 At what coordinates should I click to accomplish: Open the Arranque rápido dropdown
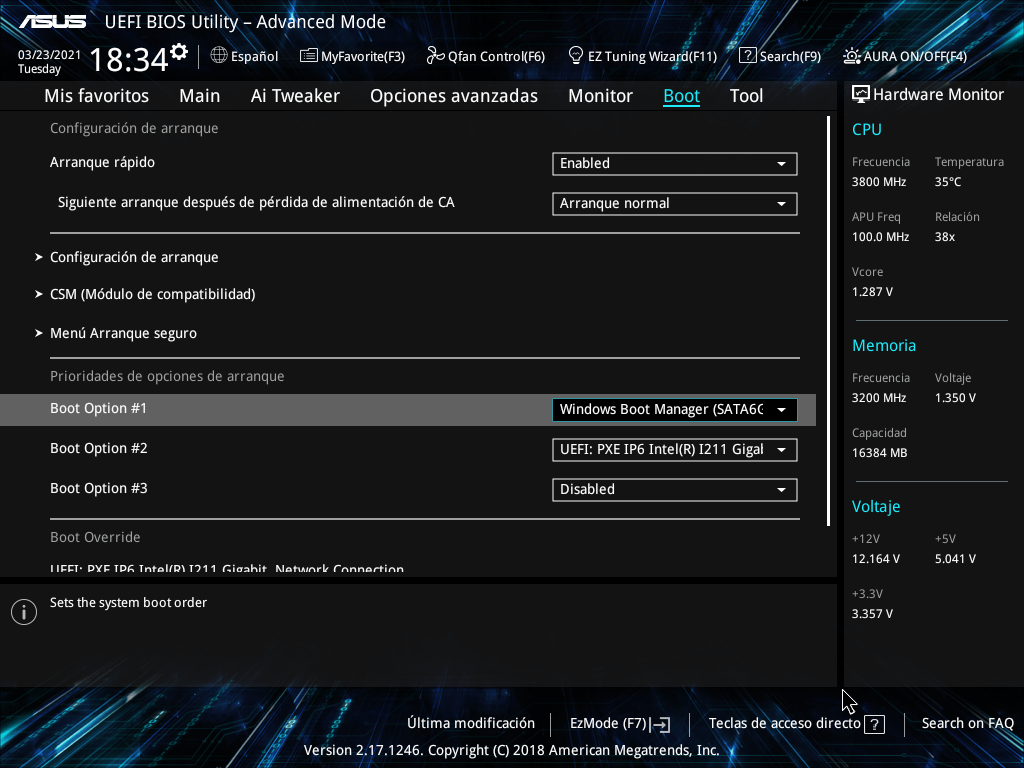coord(675,163)
